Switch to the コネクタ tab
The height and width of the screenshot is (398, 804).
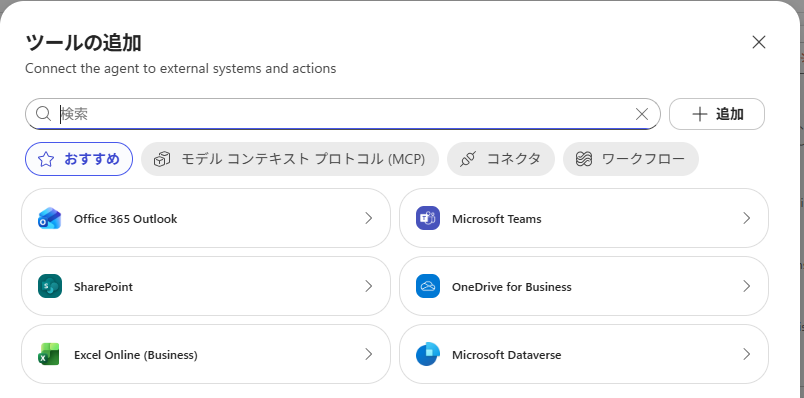click(501, 159)
